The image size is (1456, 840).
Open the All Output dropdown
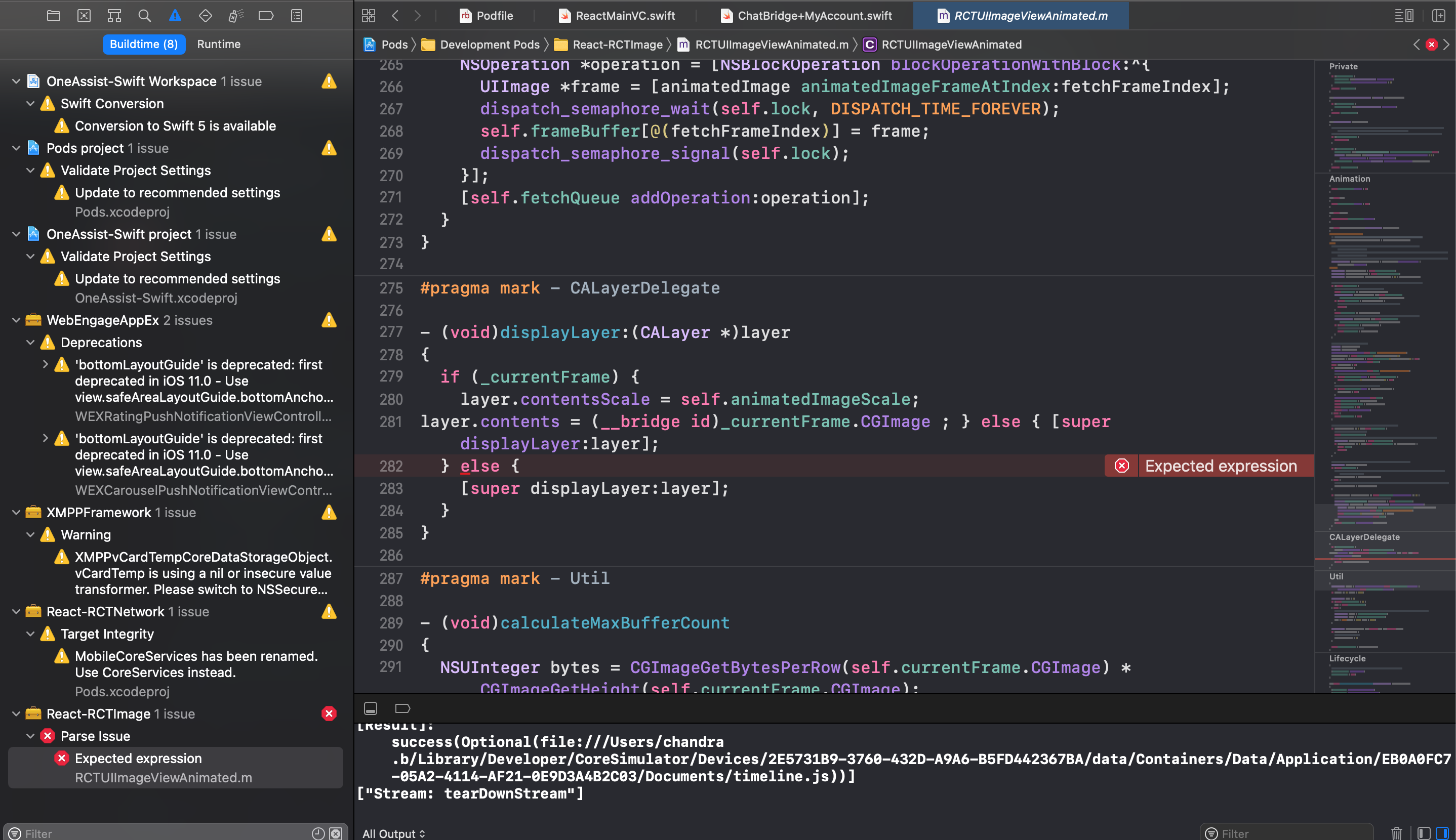(x=394, y=833)
